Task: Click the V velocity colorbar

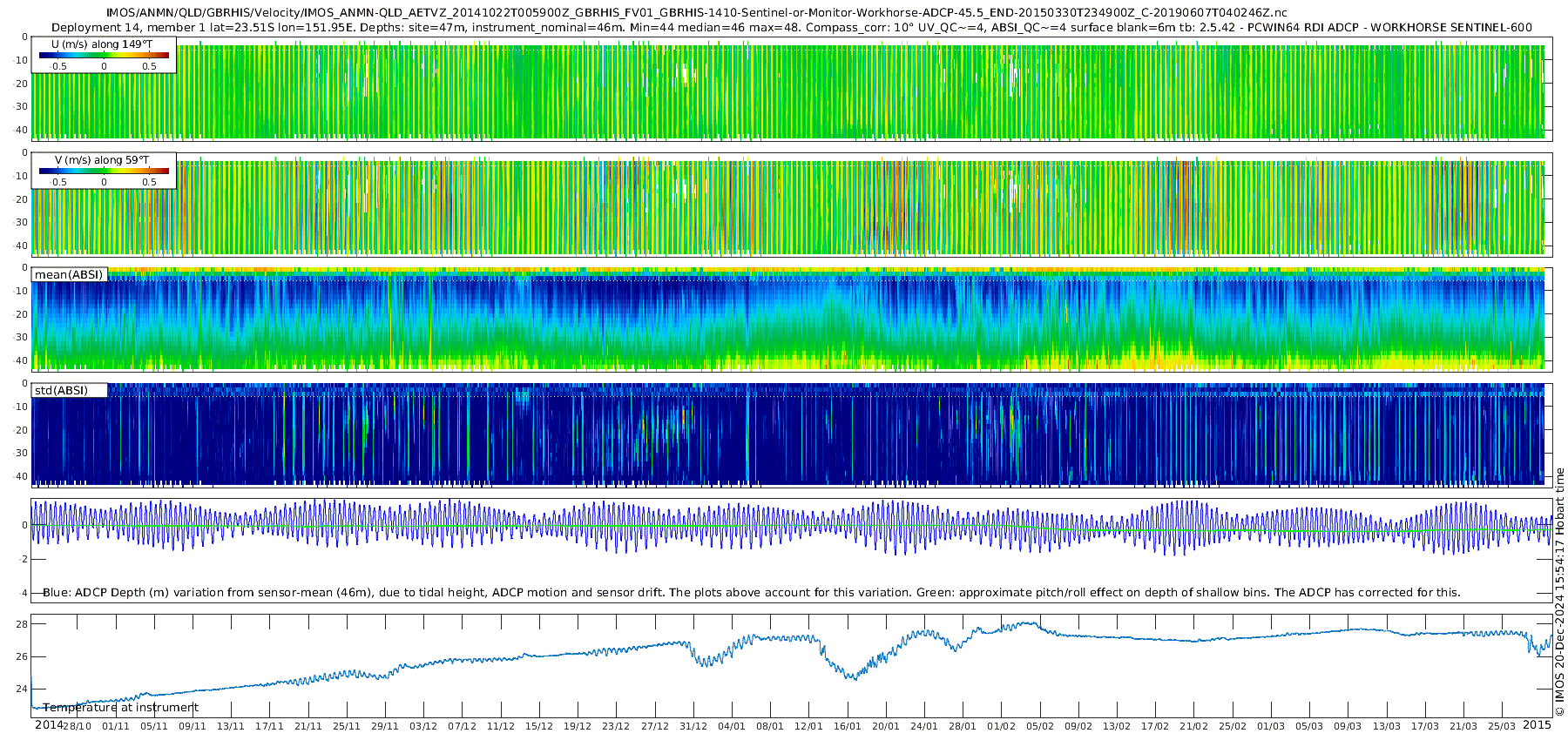Action: click(104, 171)
